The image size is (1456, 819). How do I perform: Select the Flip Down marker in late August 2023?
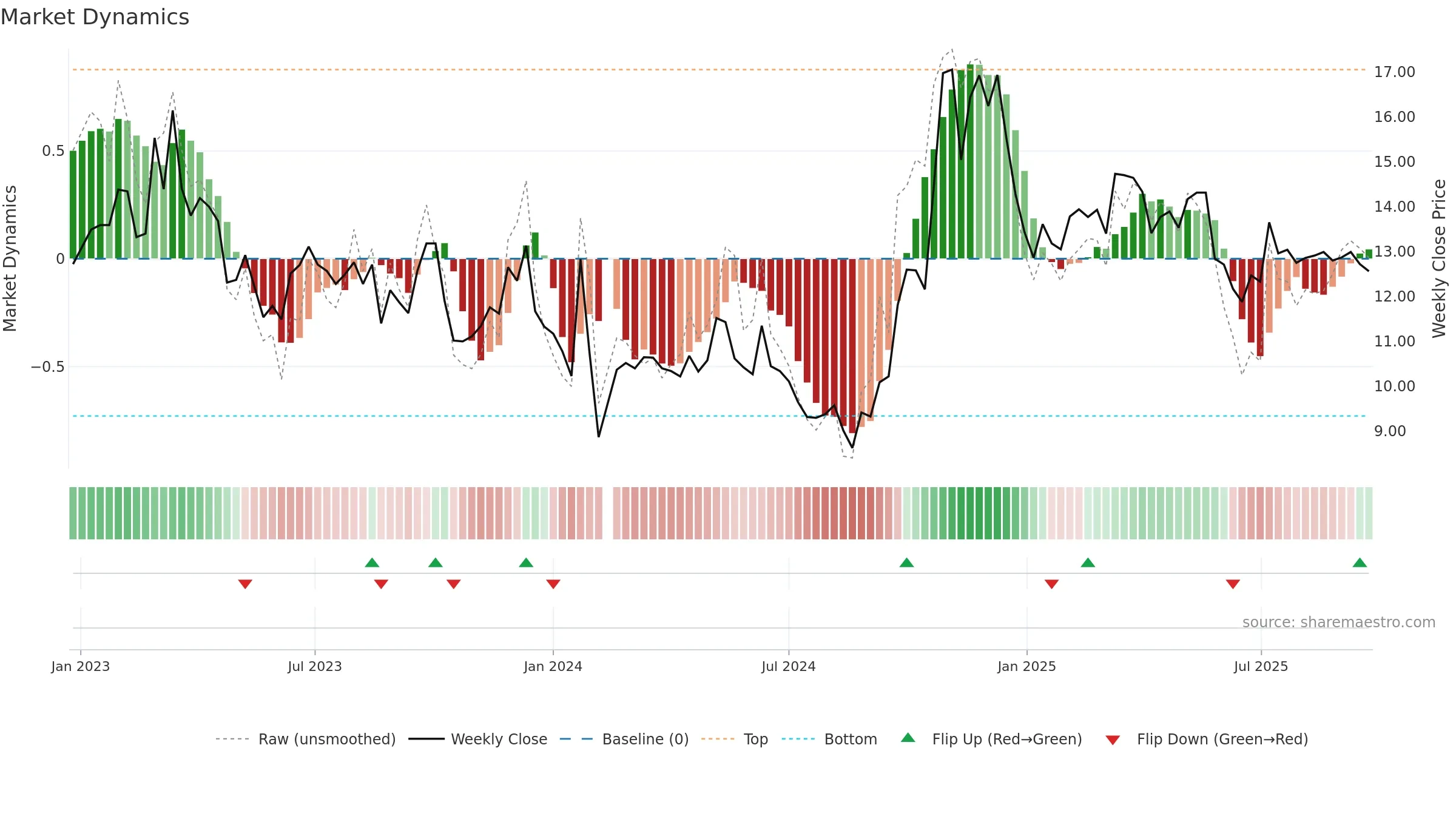[381, 584]
